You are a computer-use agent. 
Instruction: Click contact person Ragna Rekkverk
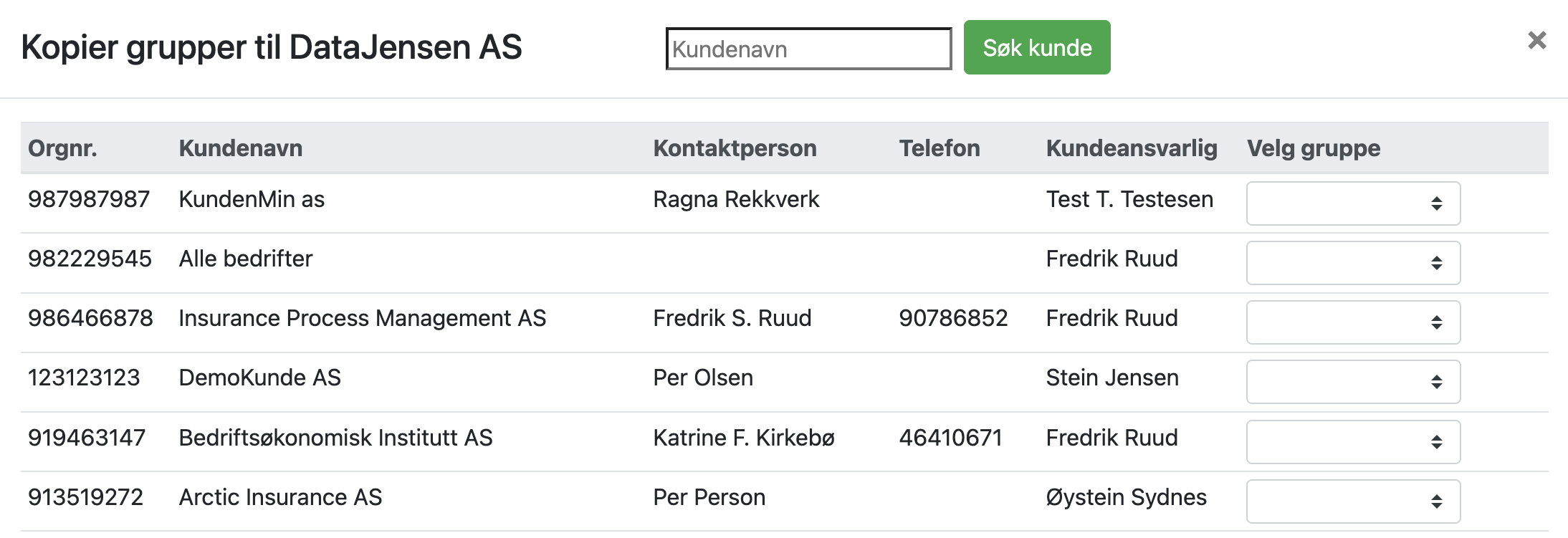click(735, 199)
